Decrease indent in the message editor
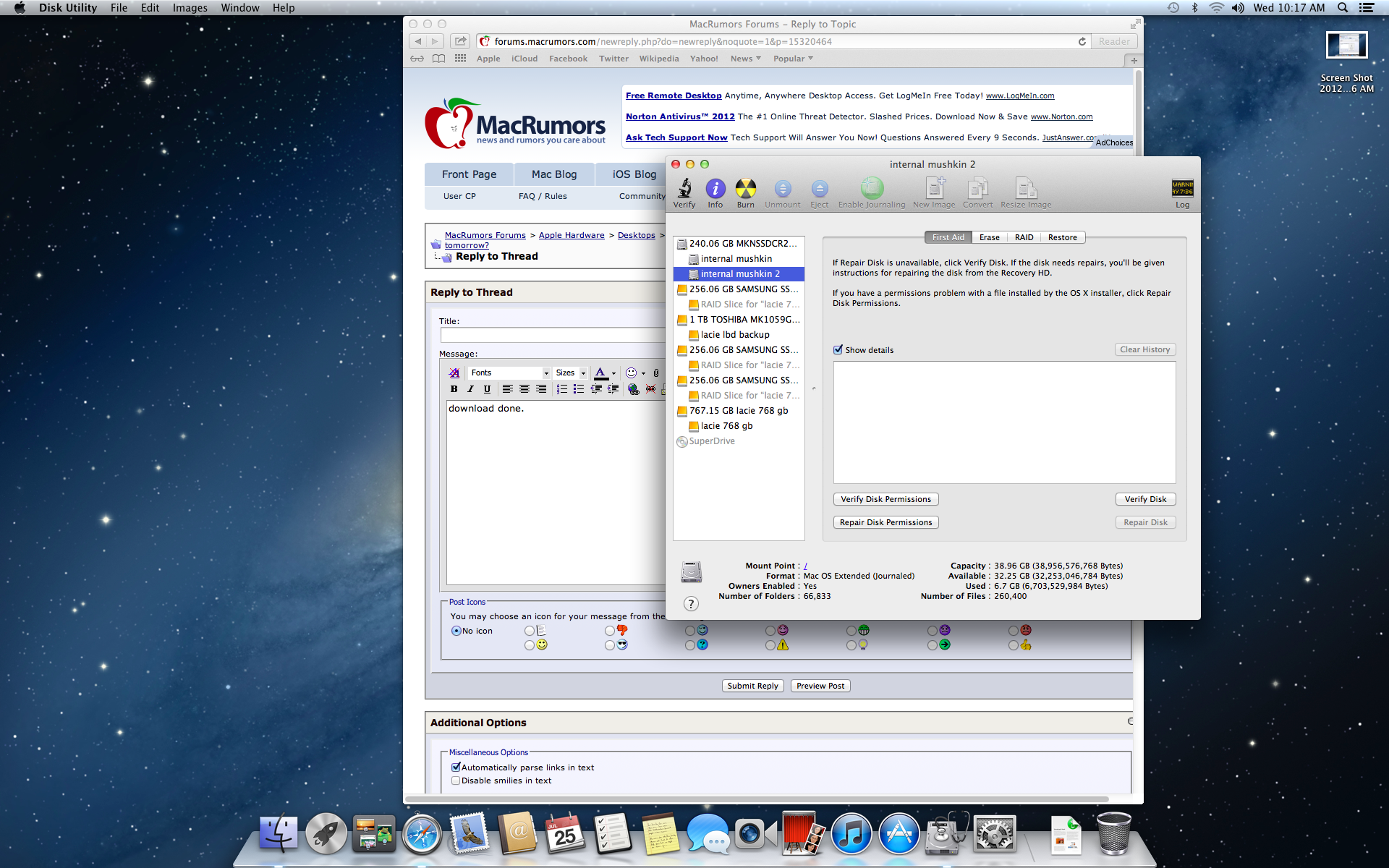Viewport: 1389px width, 868px height. (x=596, y=389)
